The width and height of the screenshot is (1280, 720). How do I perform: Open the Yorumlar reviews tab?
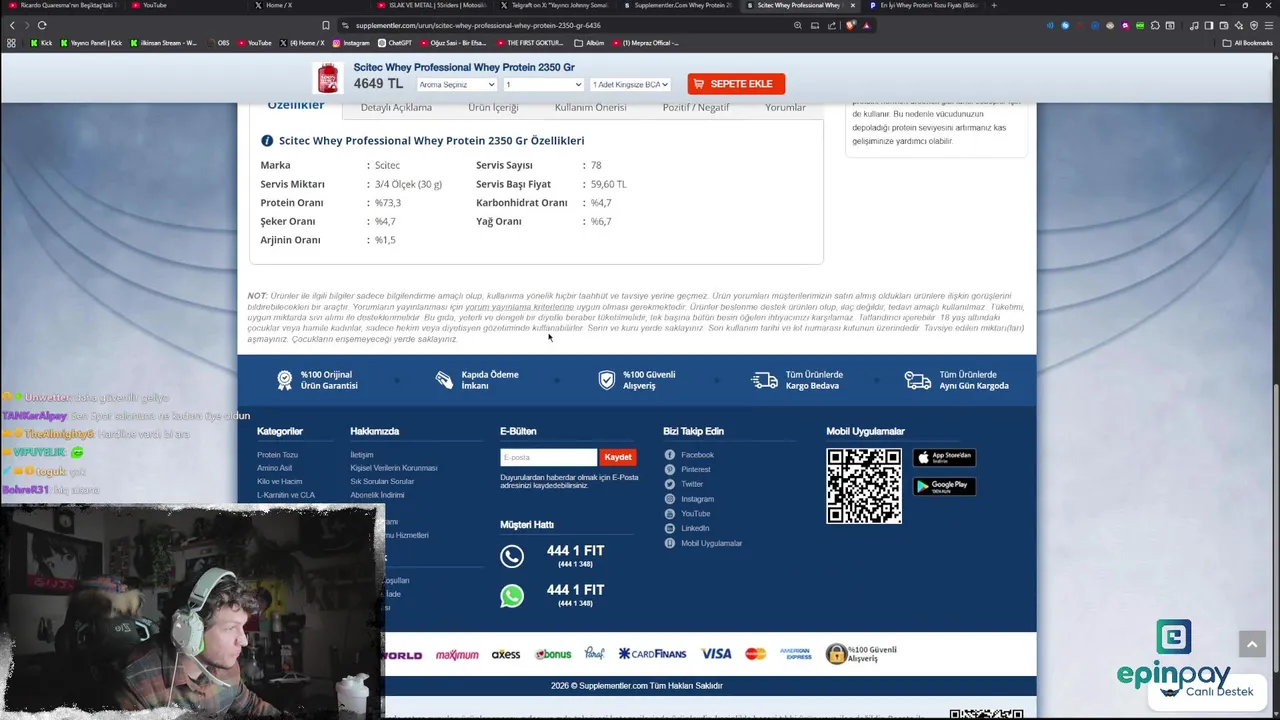(785, 107)
